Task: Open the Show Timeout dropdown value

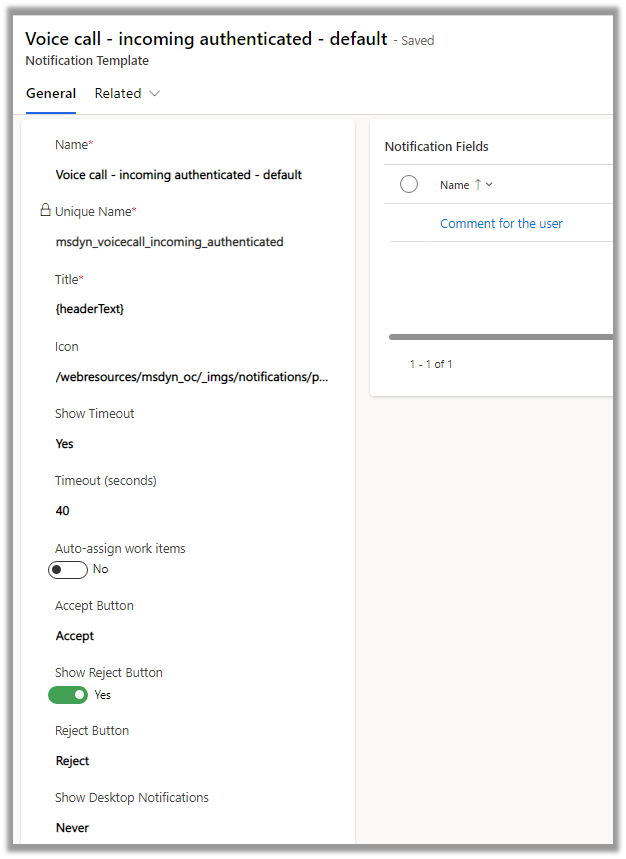Action: (x=190, y=444)
